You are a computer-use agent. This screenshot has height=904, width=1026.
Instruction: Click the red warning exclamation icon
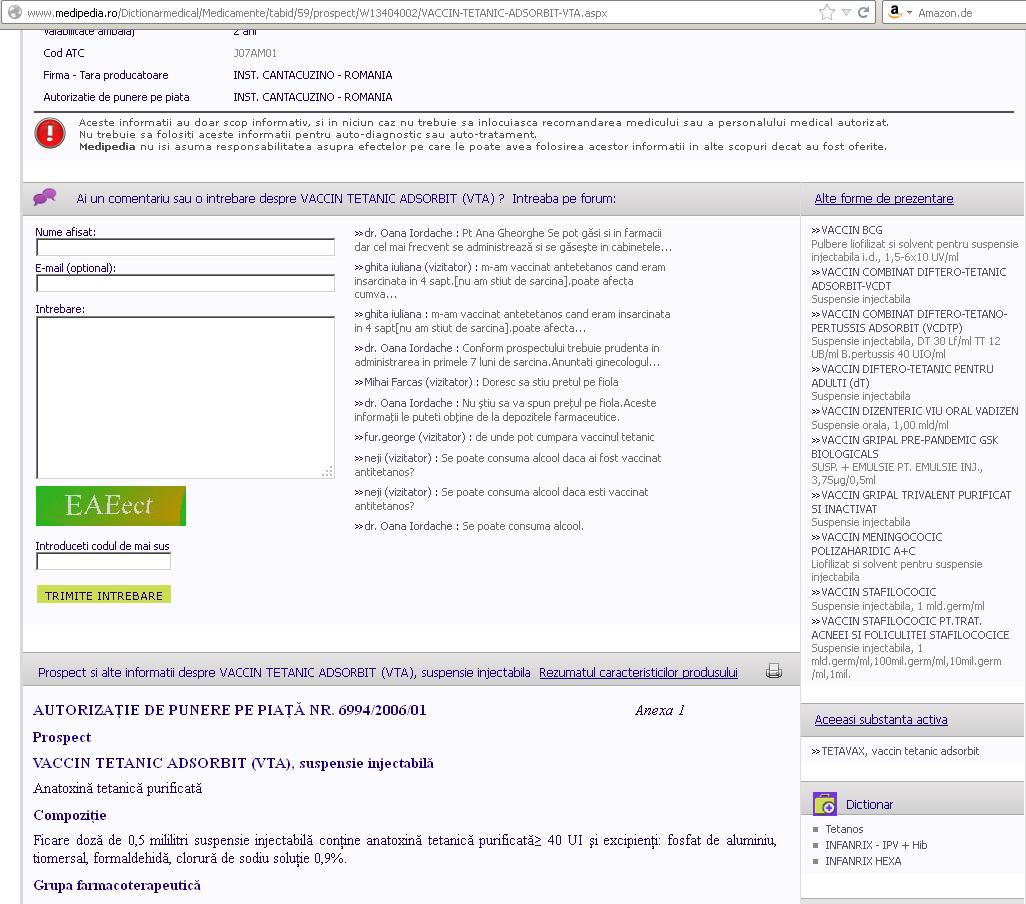point(50,133)
